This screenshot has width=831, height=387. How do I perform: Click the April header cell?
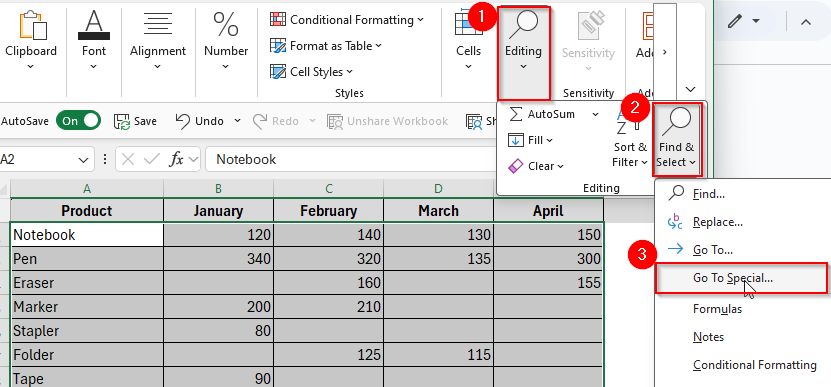[549, 211]
